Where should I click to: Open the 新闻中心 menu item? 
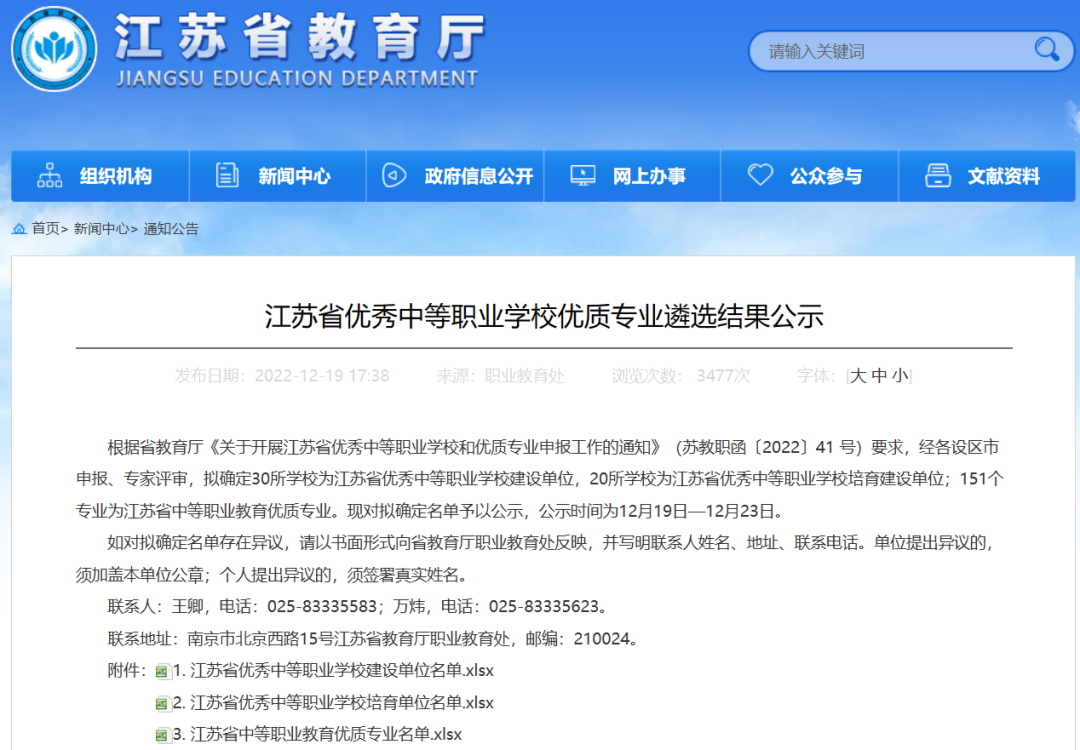[x=278, y=176]
